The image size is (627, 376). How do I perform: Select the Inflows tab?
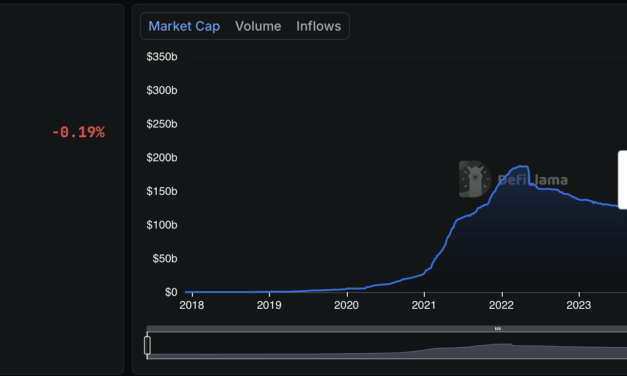pyautogui.click(x=318, y=26)
